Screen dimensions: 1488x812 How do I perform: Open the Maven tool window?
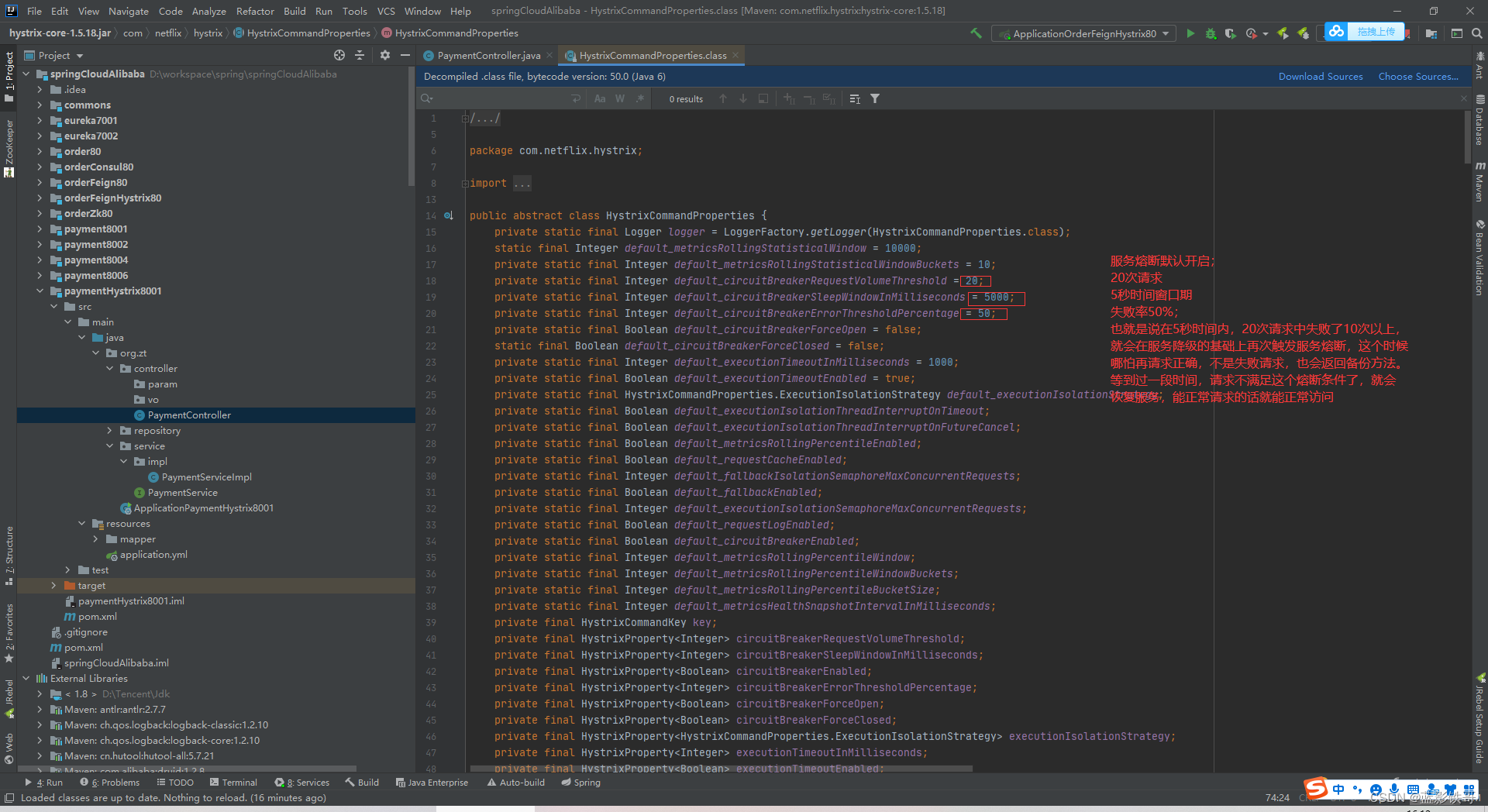point(1479,182)
